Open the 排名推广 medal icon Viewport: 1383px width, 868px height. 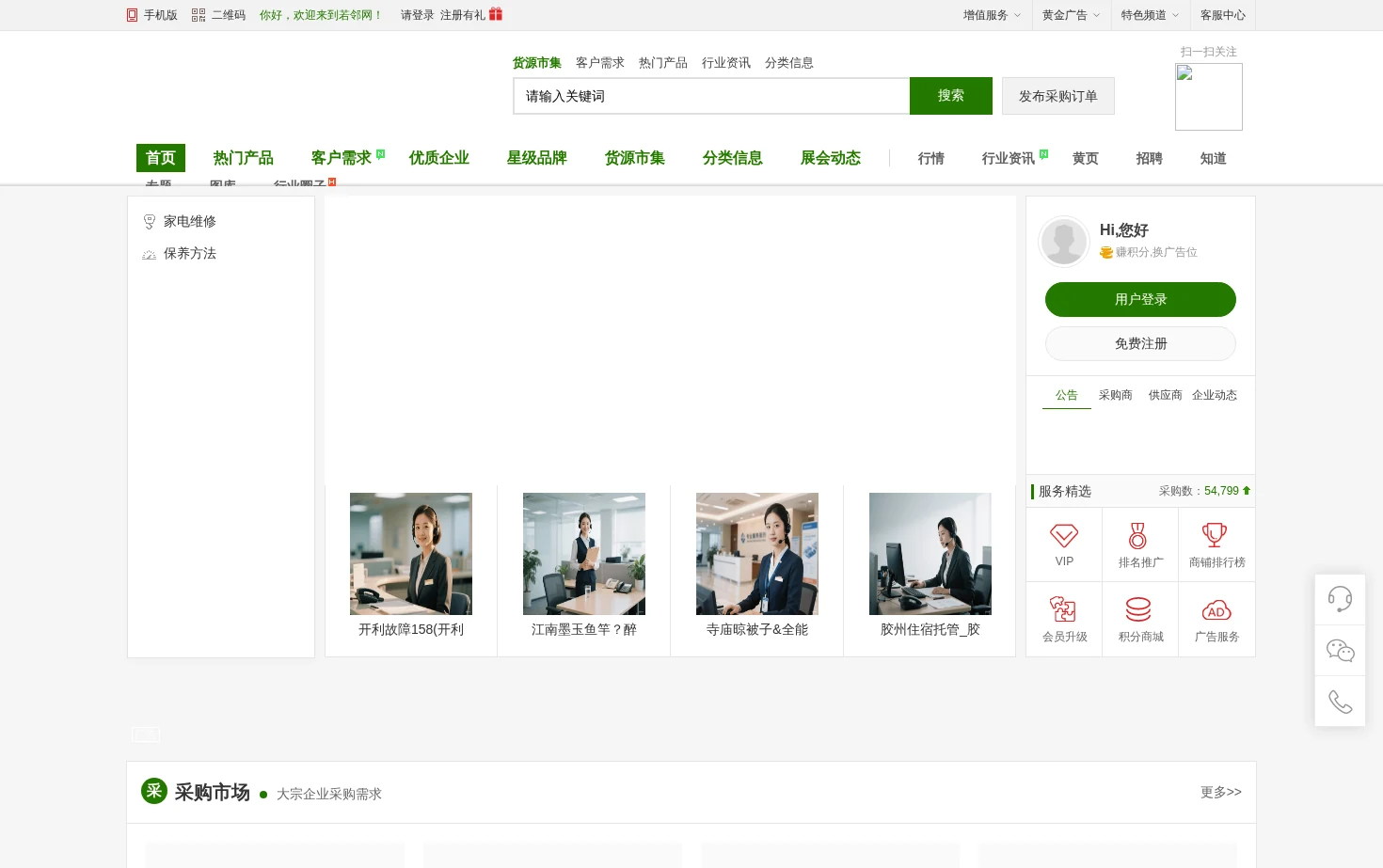(1137, 536)
